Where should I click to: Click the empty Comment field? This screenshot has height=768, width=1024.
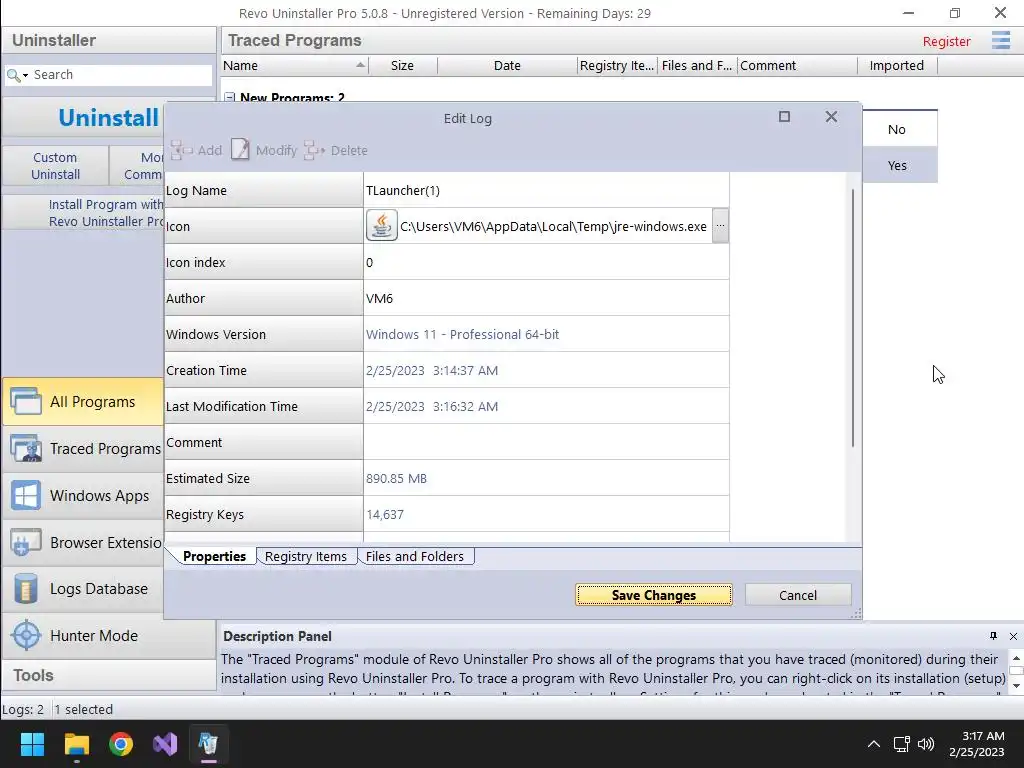click(546, 442)
